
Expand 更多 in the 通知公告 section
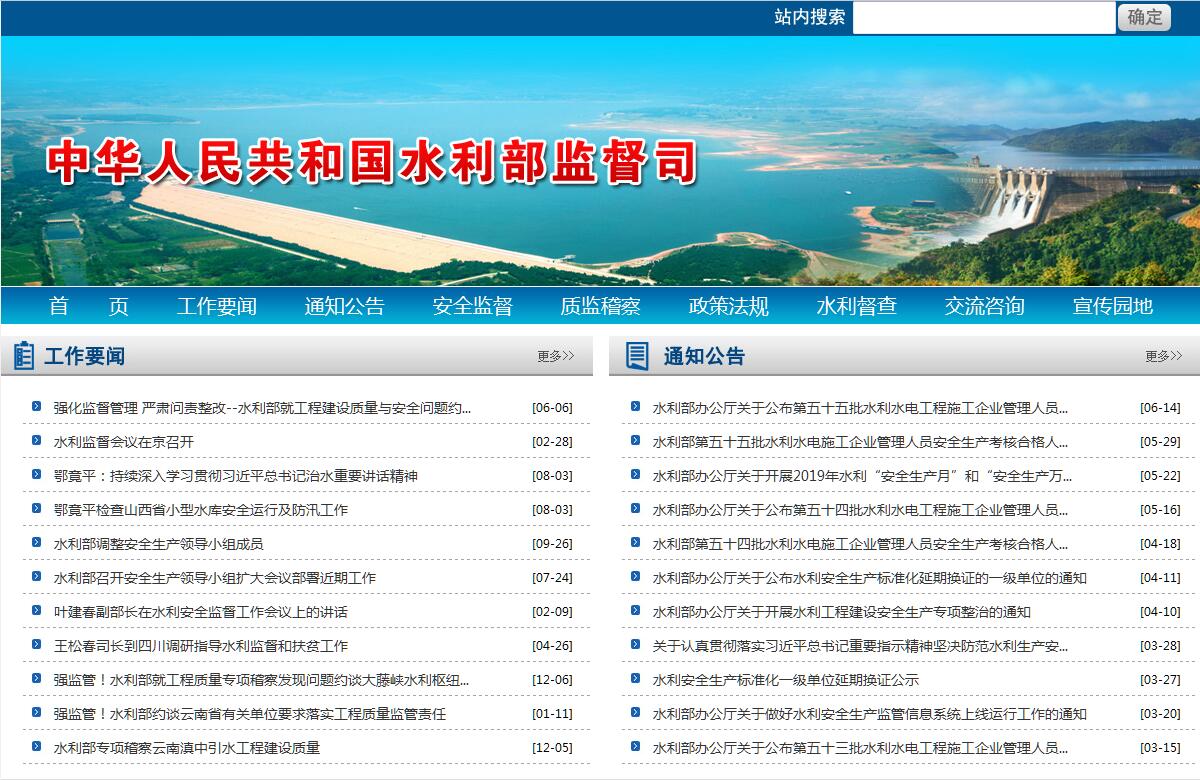(1163, 356)
